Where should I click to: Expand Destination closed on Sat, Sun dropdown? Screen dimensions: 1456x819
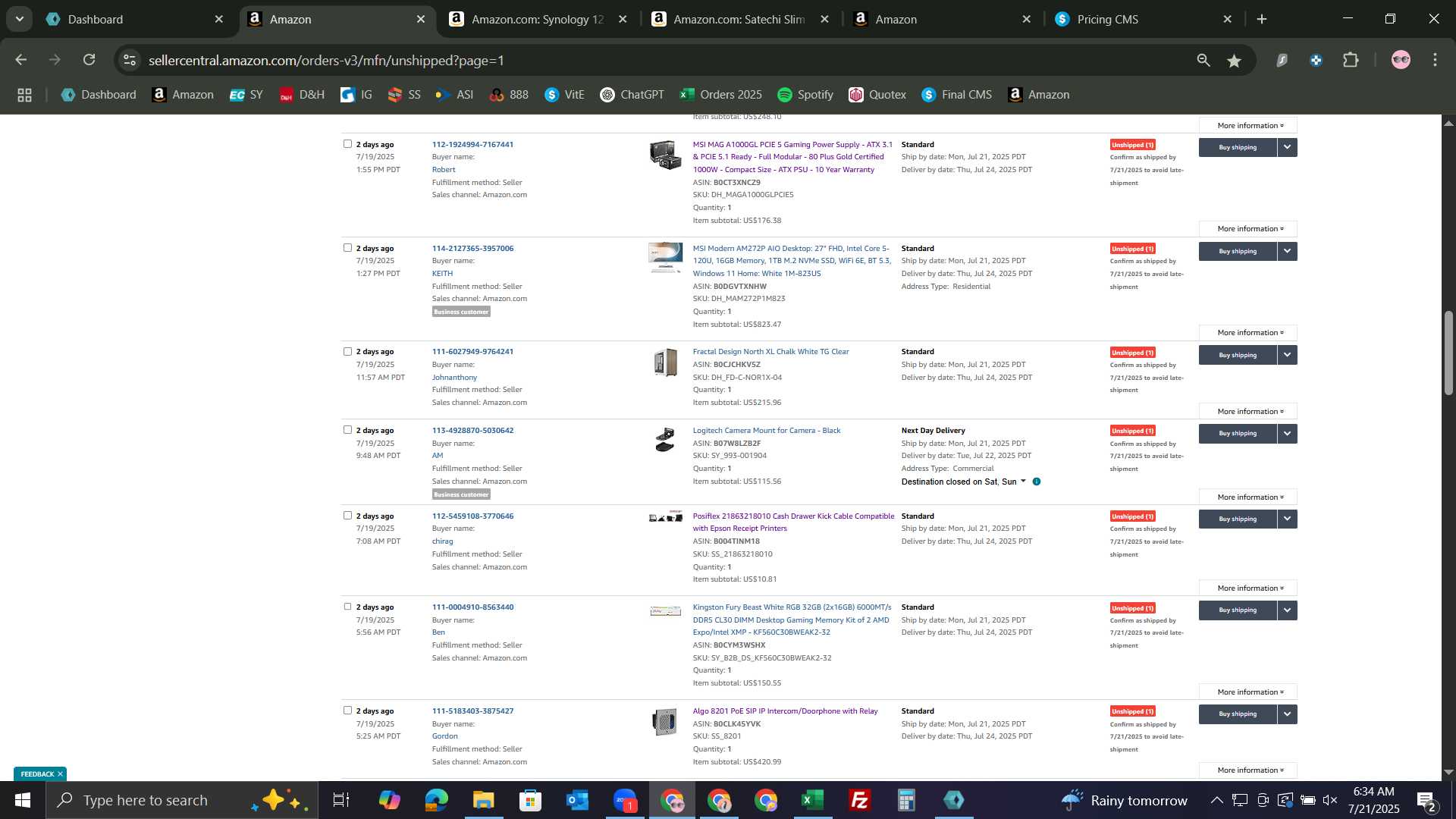963,482
